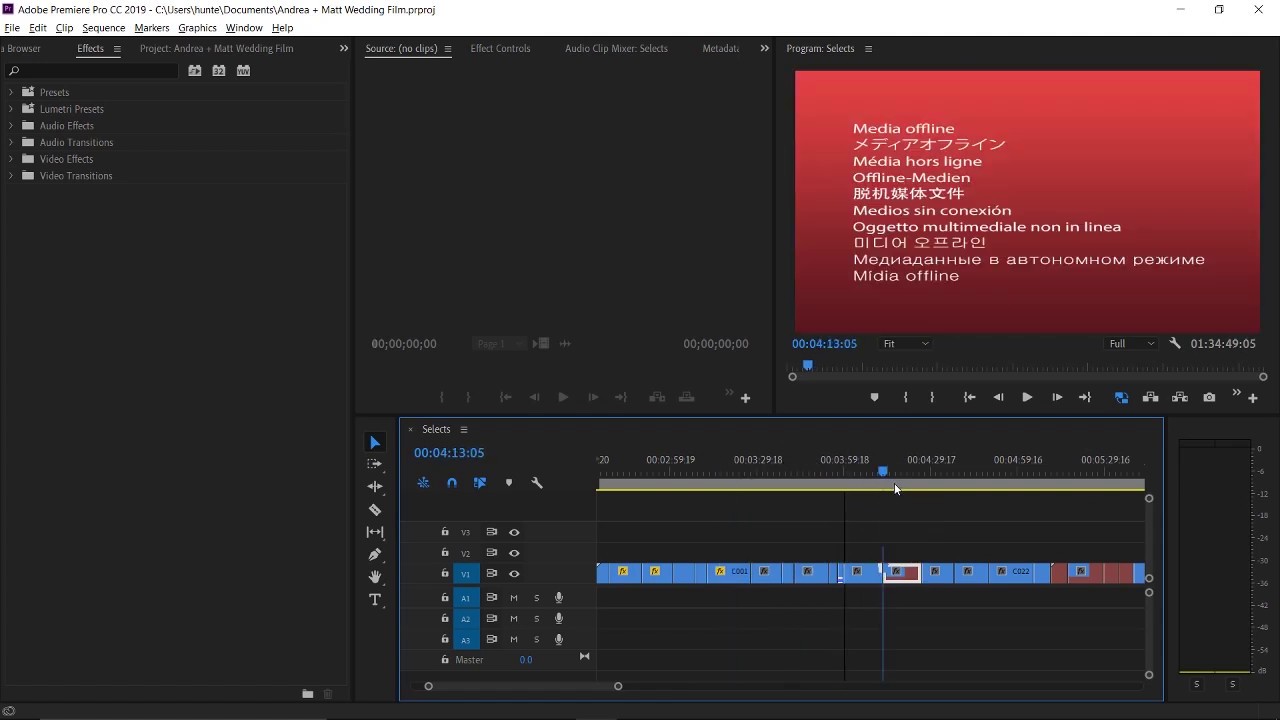Expand the Video Effects folder

pos(11,159)
